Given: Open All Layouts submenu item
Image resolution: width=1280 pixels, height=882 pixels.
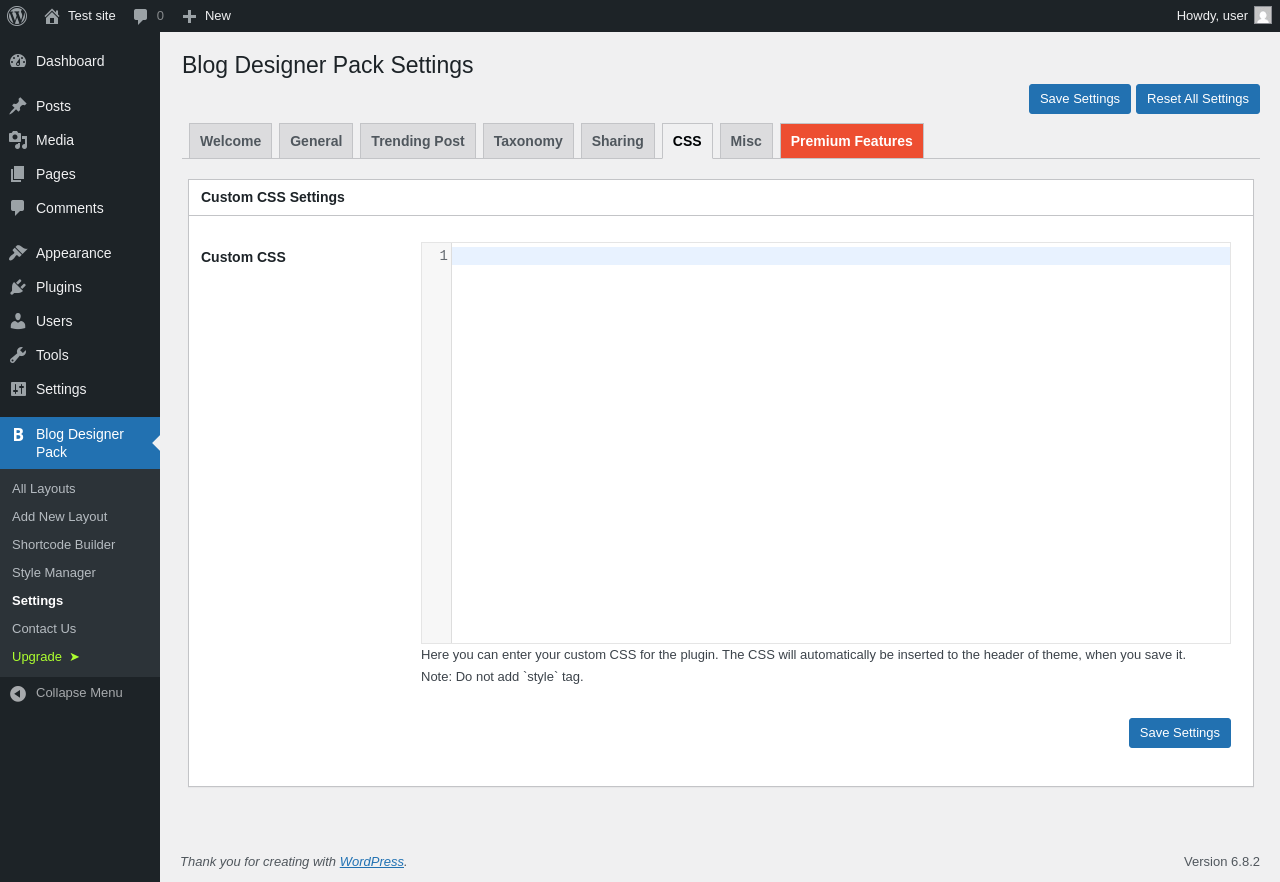Looking at the screenshot, I should [44, 489].
